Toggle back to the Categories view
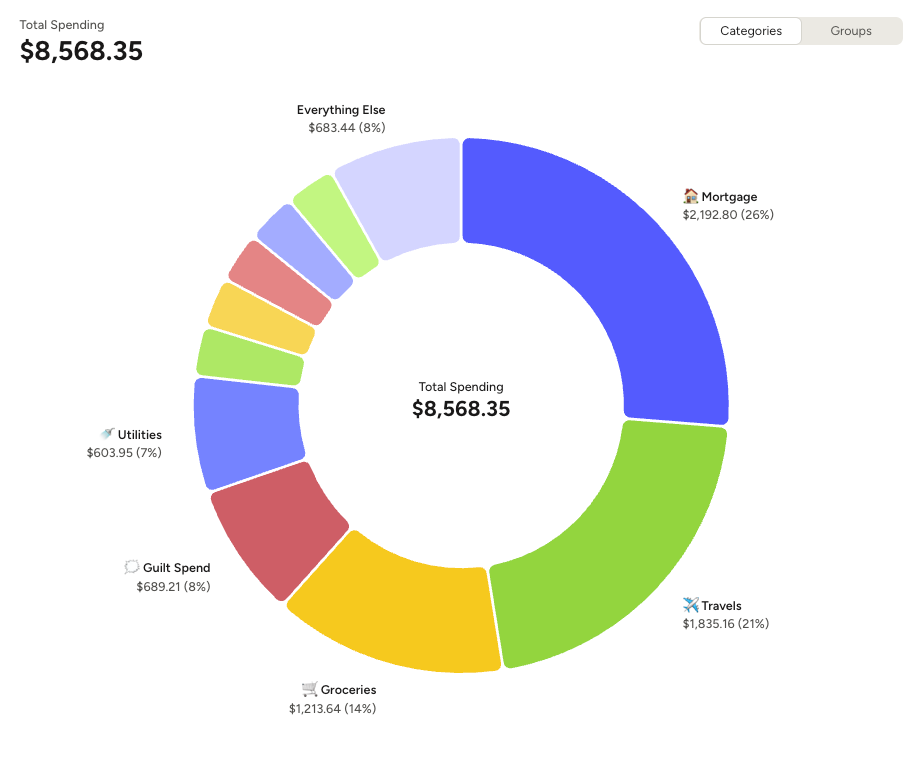This screenshot has height=765, width=918. 750,31
